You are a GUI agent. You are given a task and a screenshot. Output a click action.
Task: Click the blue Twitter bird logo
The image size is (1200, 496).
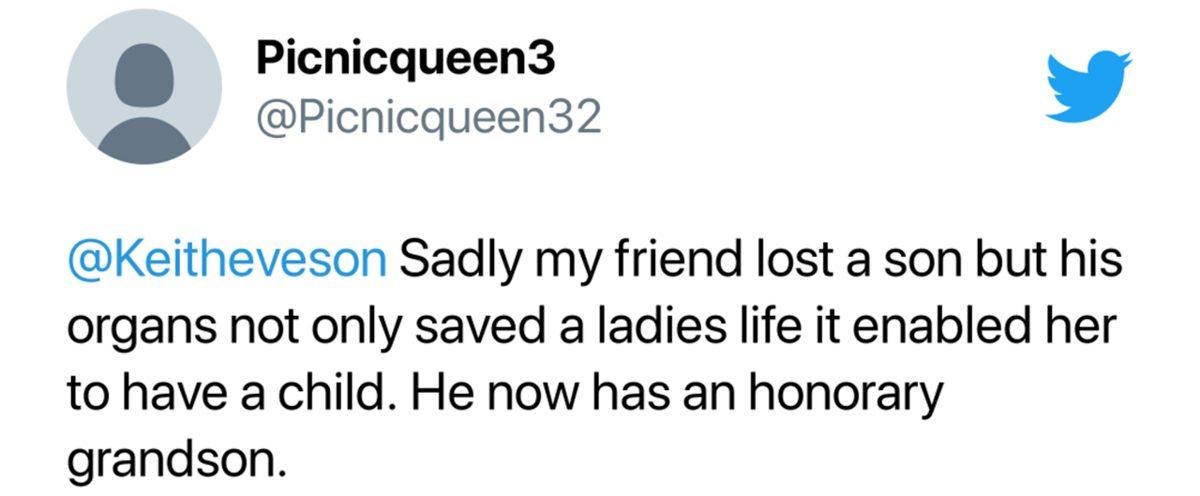pos(1089,86)
